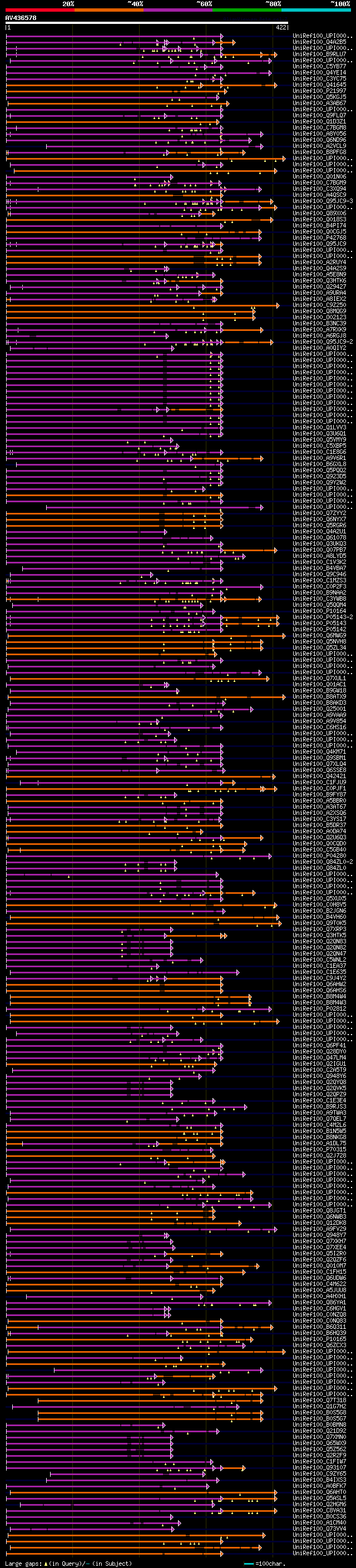Select the UniRef100_Q89X06 label
The height and width of the screenshot is (1568, 356).
point(319,213)
